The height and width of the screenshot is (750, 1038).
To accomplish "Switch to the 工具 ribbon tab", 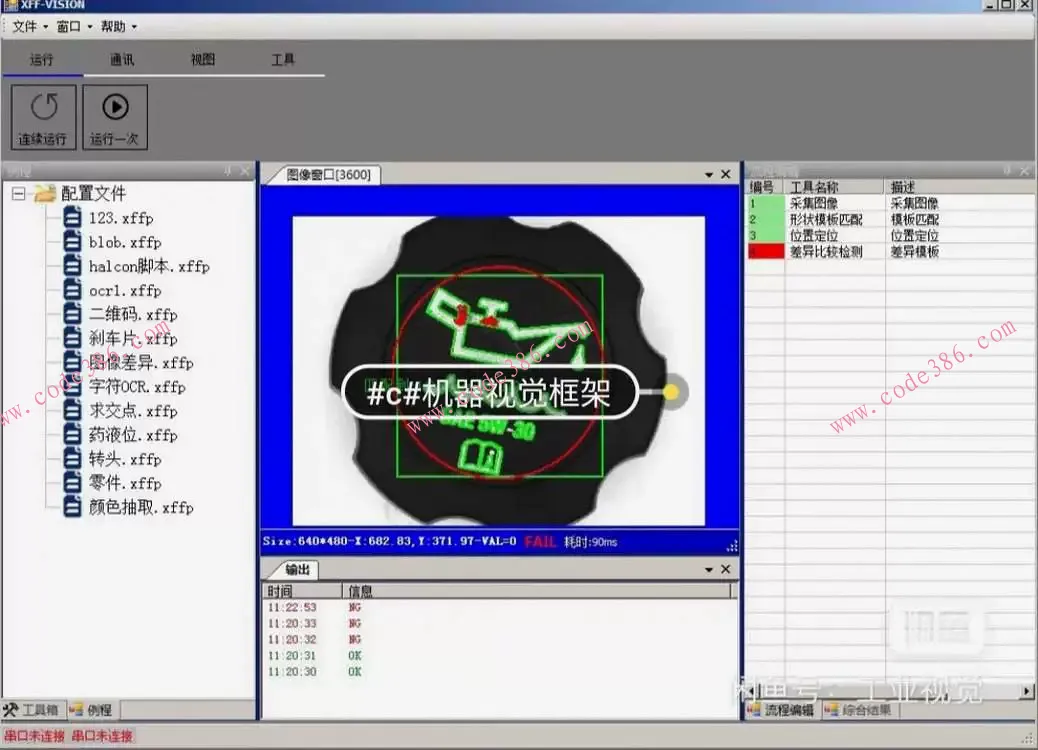I will point(283,60).
